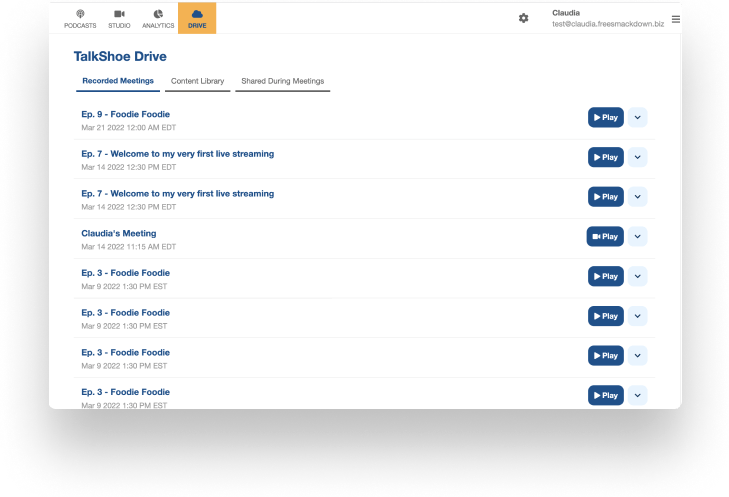
Task: Switch to the Content Library tab
Action: pos(198,81)
